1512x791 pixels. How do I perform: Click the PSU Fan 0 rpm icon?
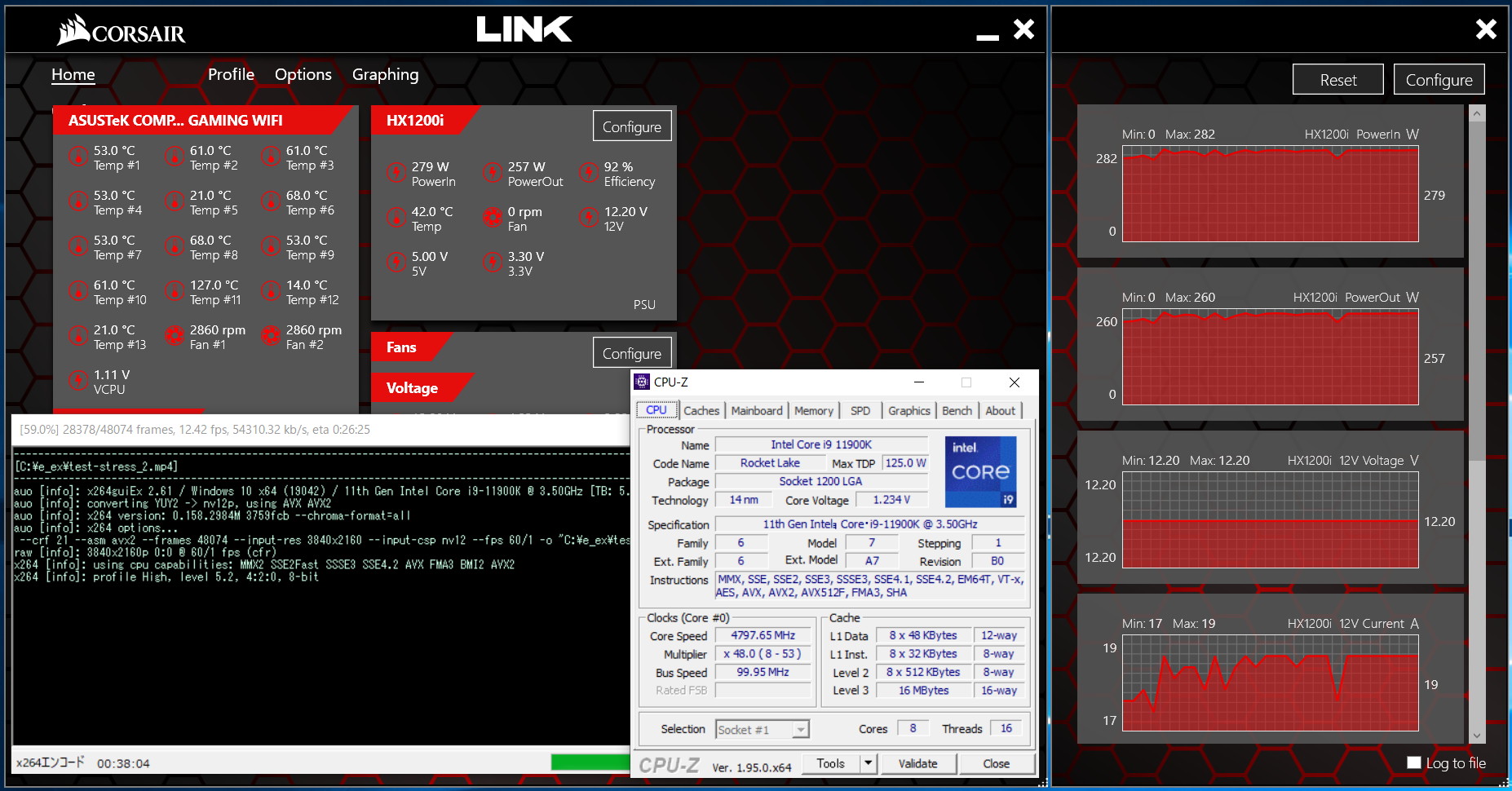[x=493, y=217]
